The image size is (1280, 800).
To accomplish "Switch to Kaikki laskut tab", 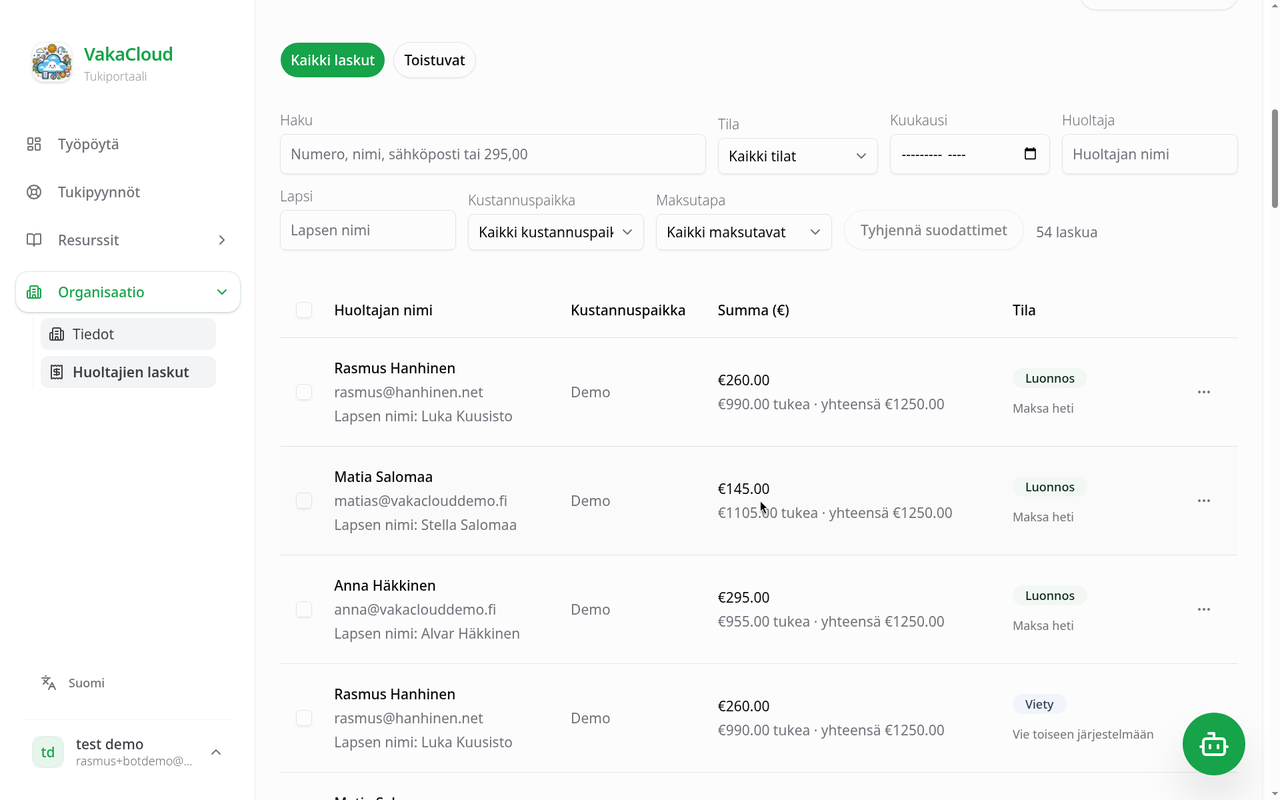I will coord(332,60).
